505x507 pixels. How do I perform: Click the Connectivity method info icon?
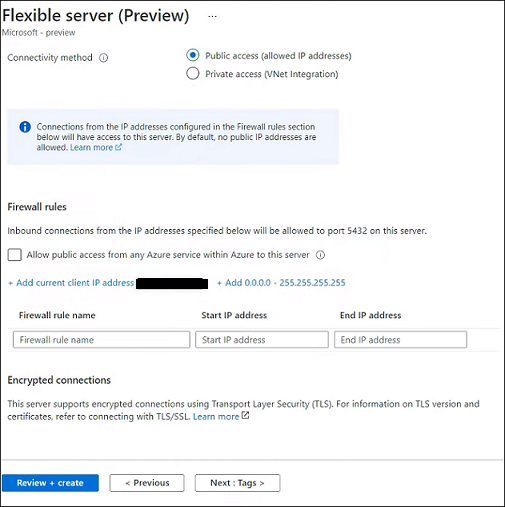(x=103, y=58)
